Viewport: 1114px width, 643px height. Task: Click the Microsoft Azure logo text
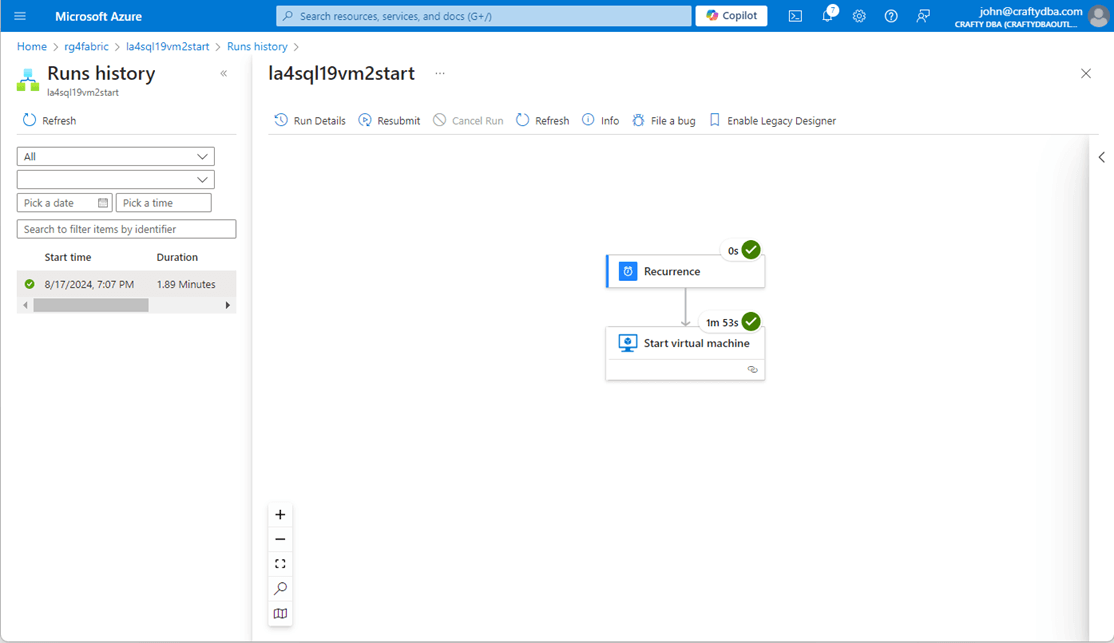tap(98, 16)
